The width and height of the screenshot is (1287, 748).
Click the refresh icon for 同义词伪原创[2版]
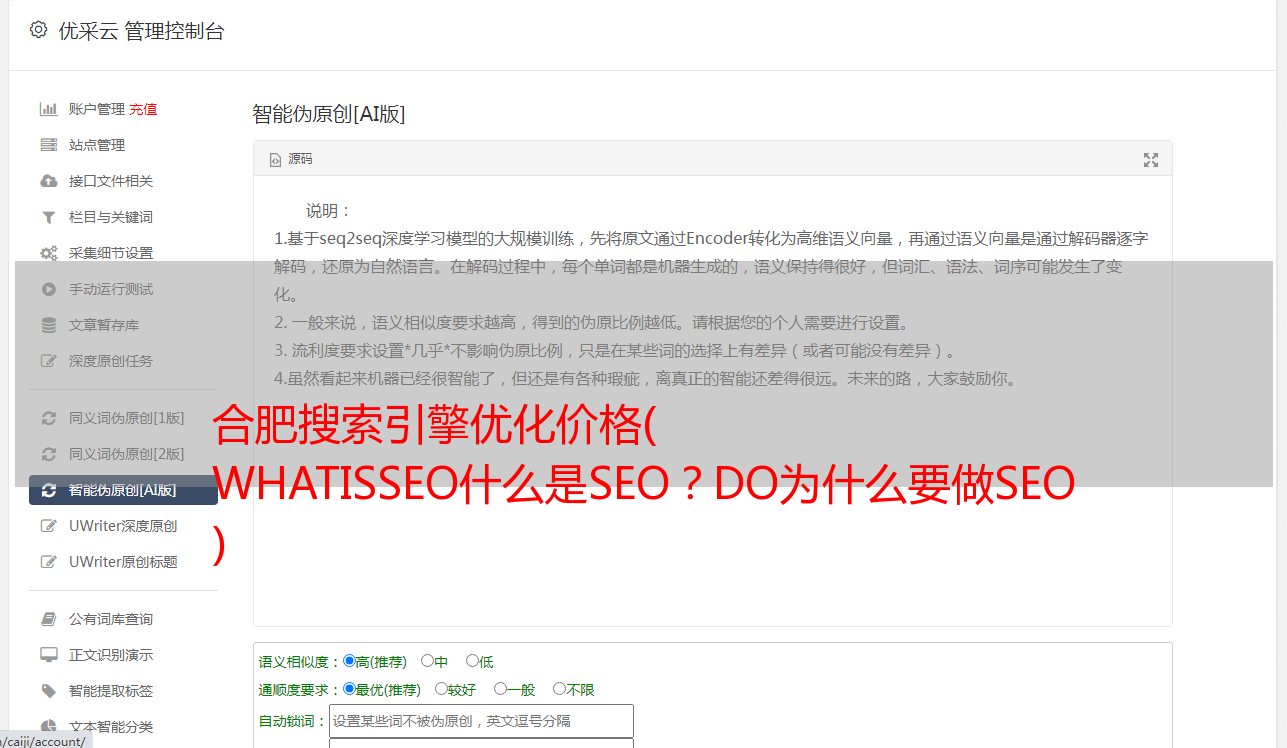coord(48,454)
